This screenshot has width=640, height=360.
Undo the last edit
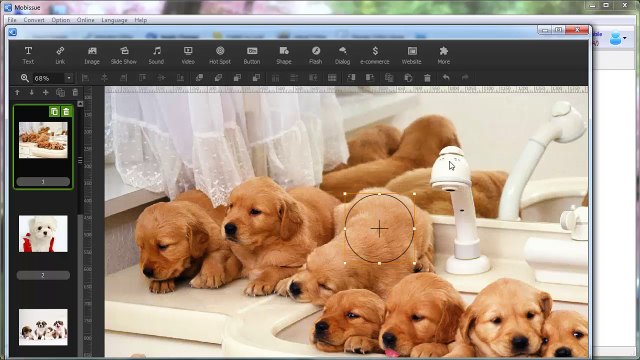[x=446, y=78]
